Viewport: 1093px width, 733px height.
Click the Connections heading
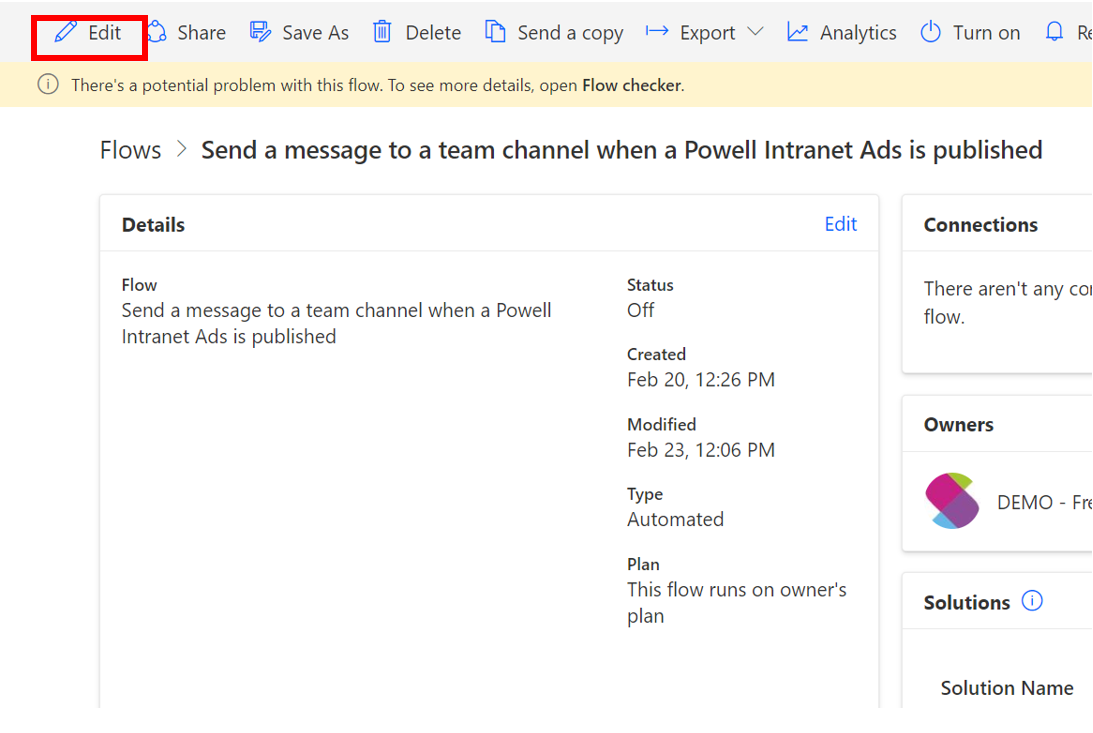(x=981, y=224)
